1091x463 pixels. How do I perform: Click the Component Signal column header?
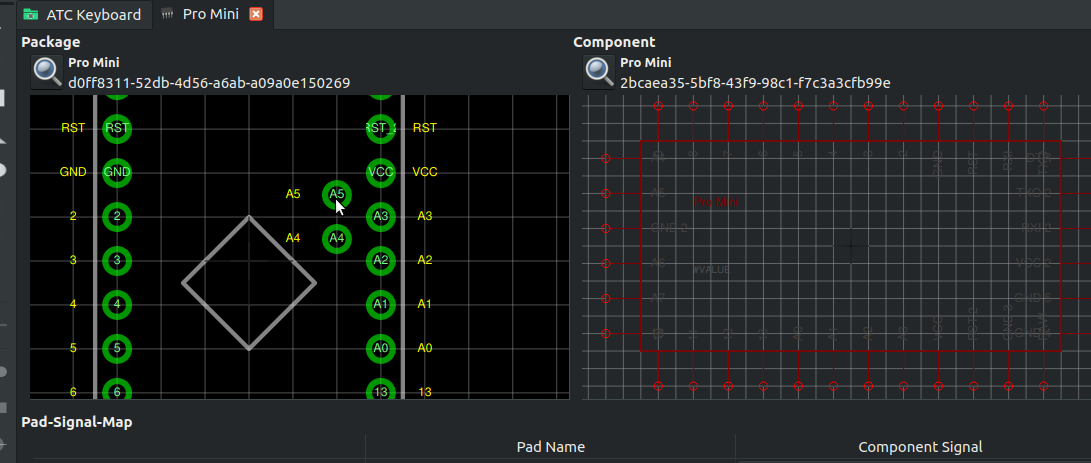[920, 447]
